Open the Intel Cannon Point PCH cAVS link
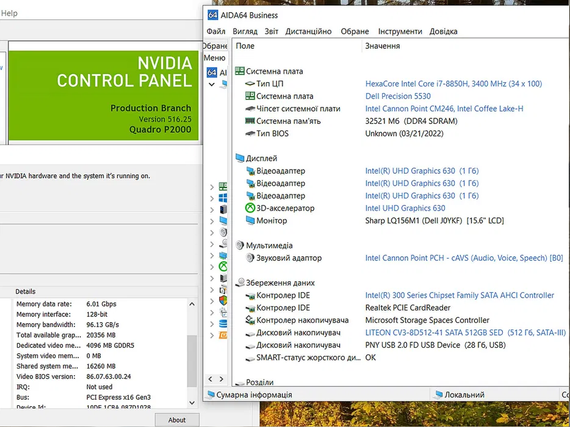The height and width of the screenshot is (427, 570). pos(464,258)
